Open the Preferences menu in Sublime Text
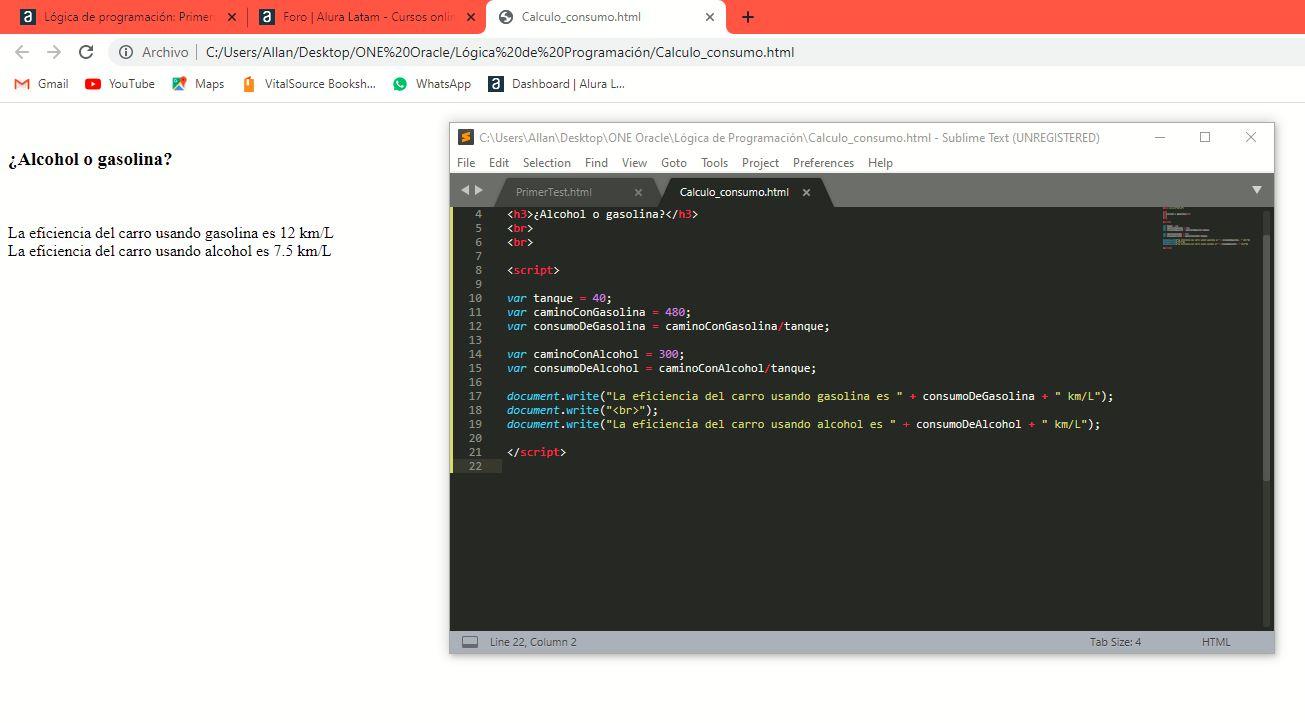Screen dimensions: 1305x723 [823, 163]
